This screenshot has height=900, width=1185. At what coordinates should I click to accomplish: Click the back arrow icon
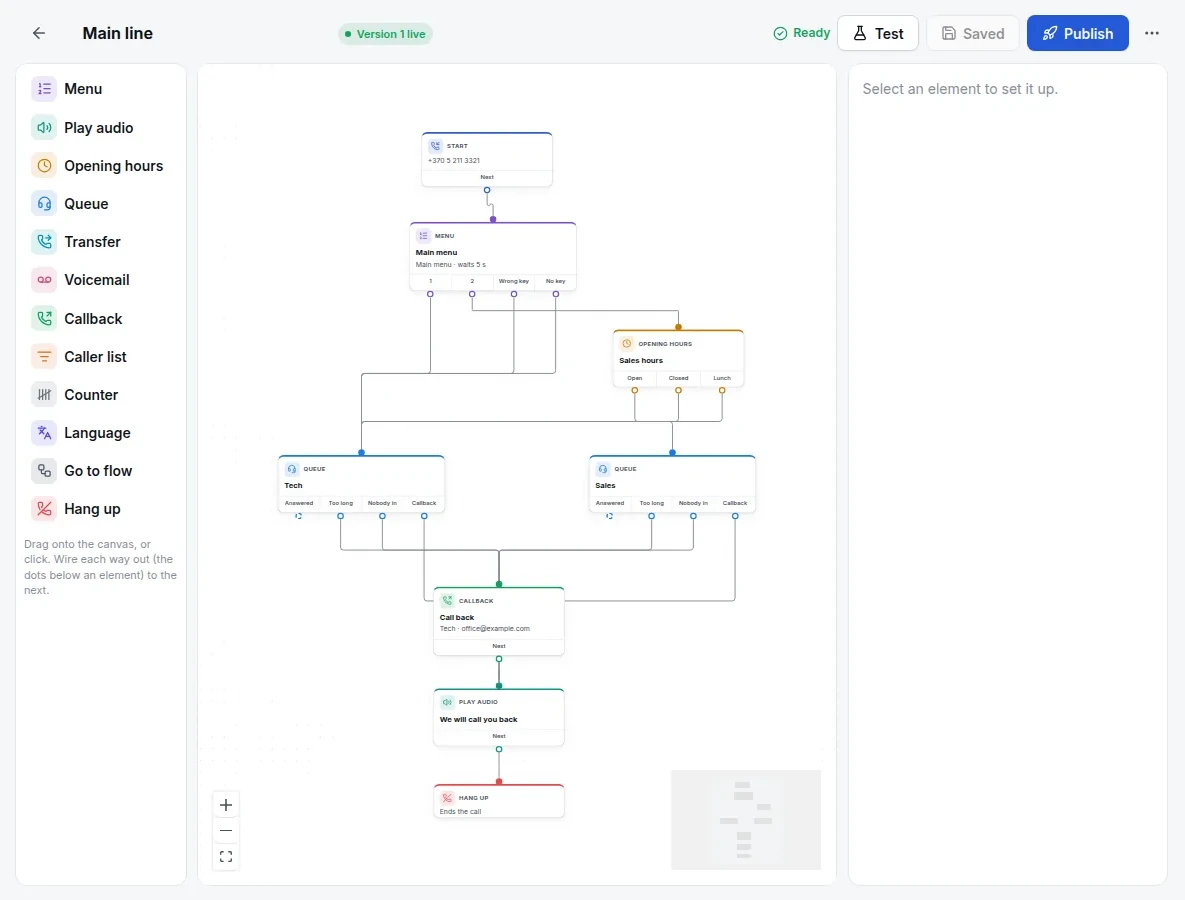[x=39, y=33]
